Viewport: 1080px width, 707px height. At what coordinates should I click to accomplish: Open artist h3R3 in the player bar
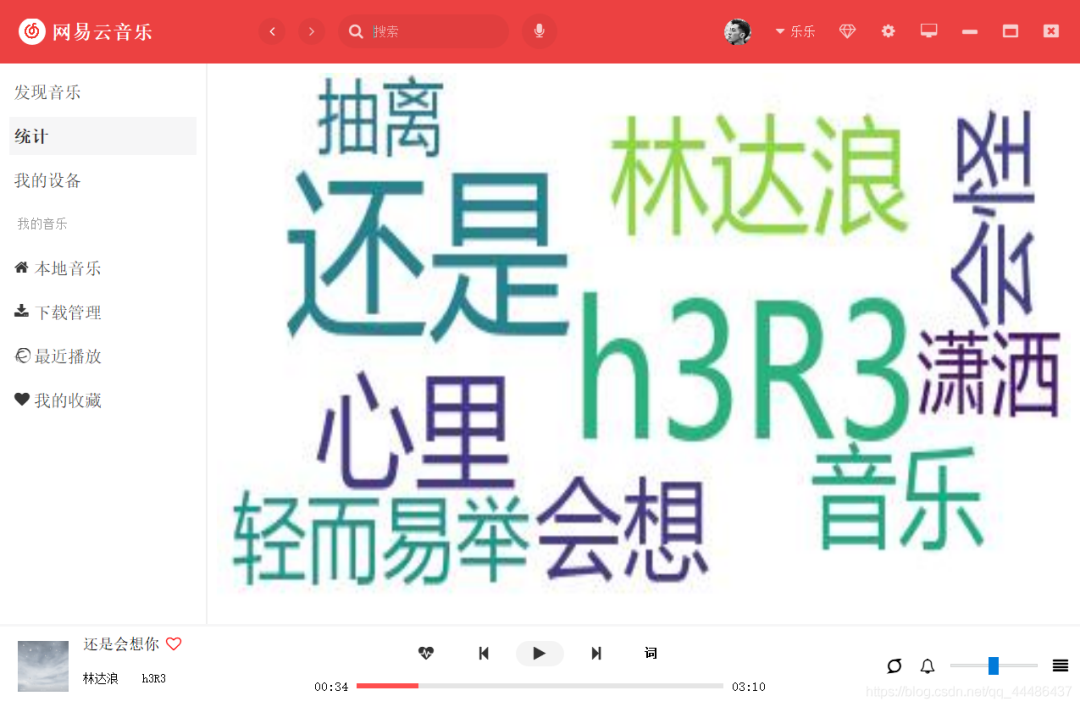click(x=154, y=679)
